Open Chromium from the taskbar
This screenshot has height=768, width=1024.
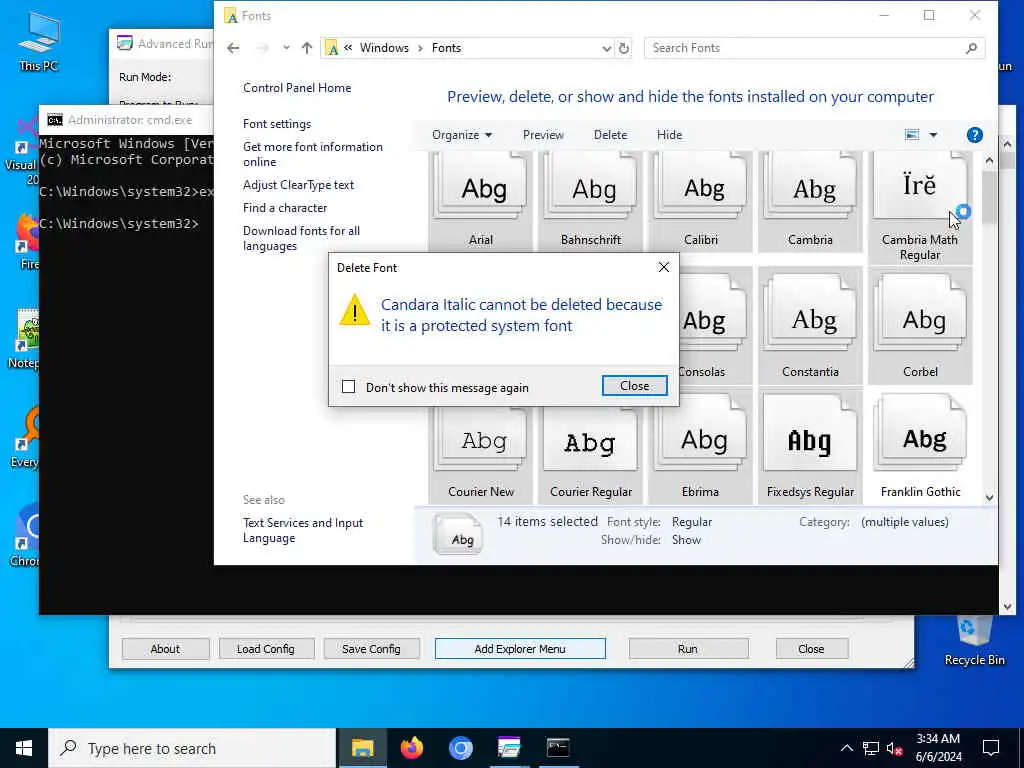[x=460, y=748]
